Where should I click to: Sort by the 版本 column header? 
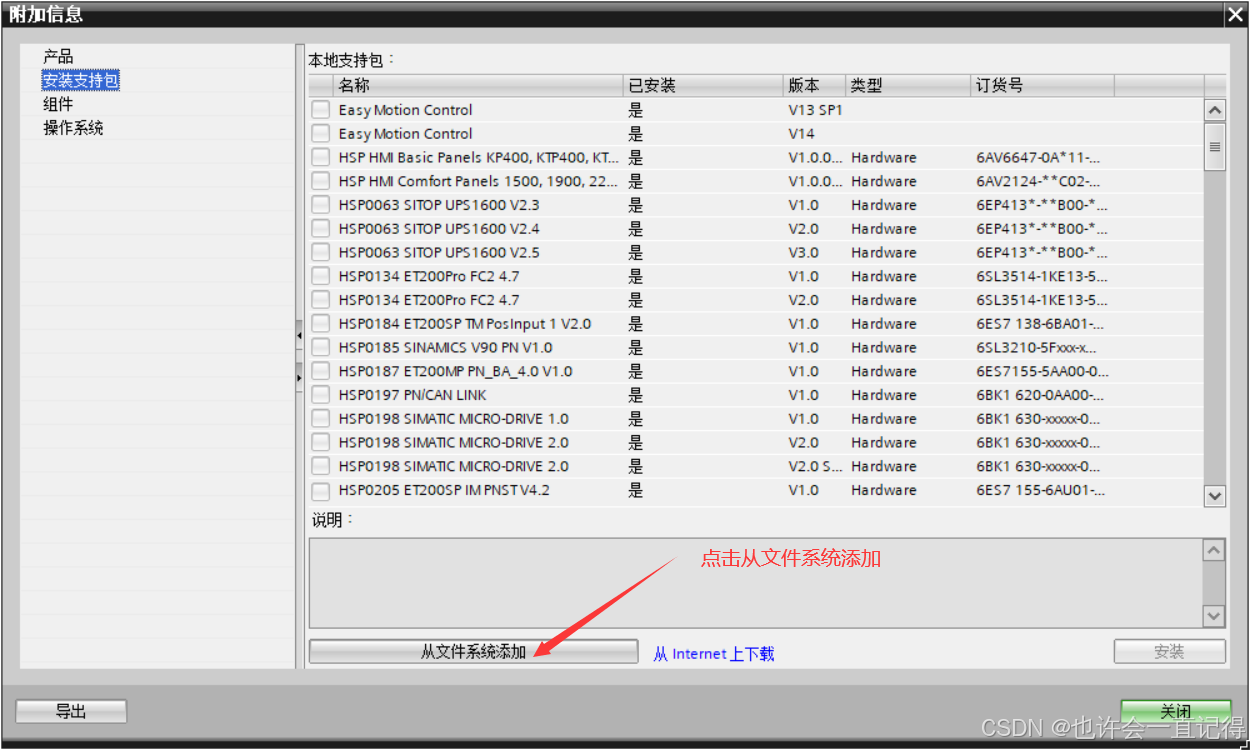coord(815,86)
